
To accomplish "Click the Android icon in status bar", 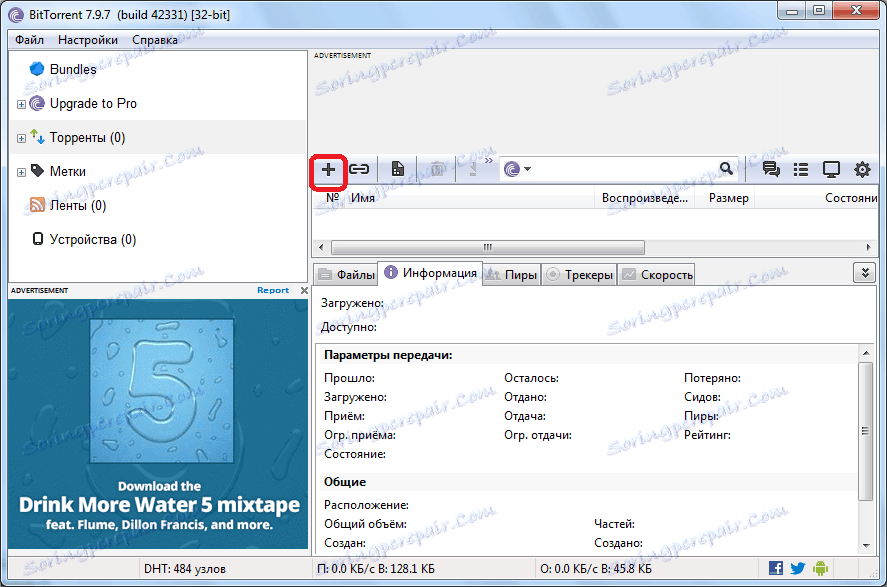I will tap(820, 568).
